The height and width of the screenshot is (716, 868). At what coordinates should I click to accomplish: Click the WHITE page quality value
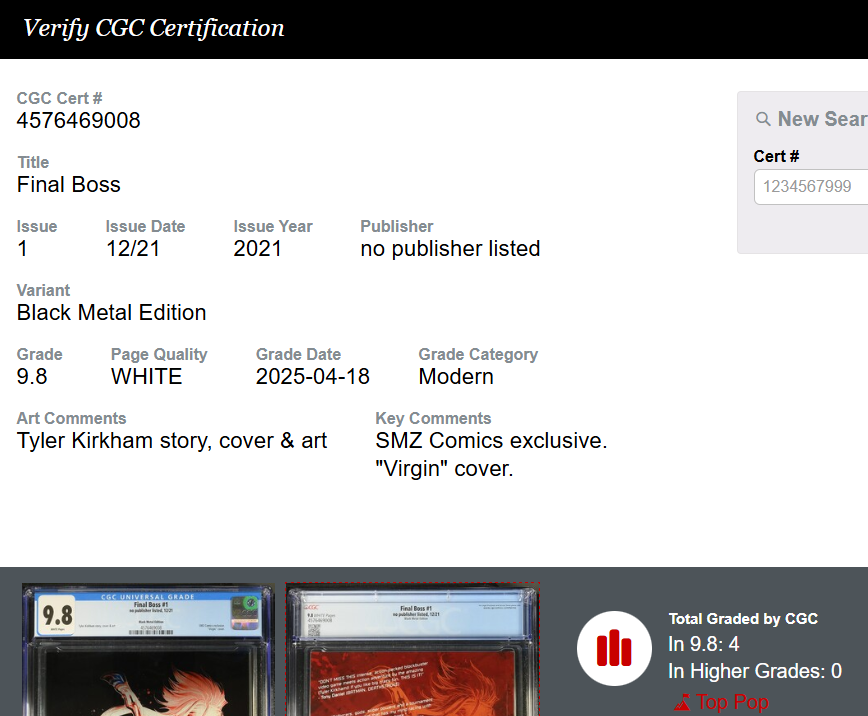(147, 377)
